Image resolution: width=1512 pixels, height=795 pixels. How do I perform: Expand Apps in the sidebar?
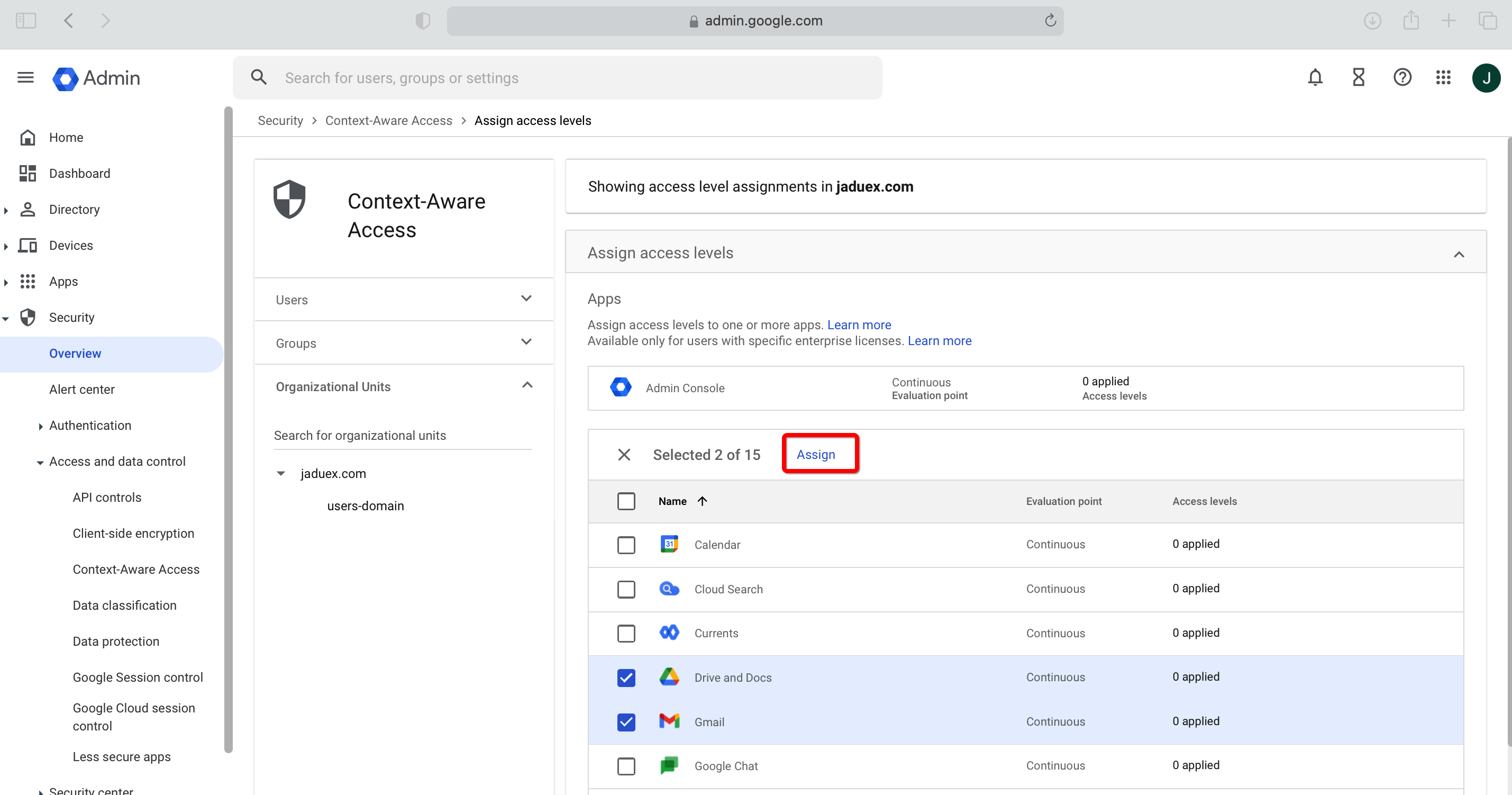point(6,282)
